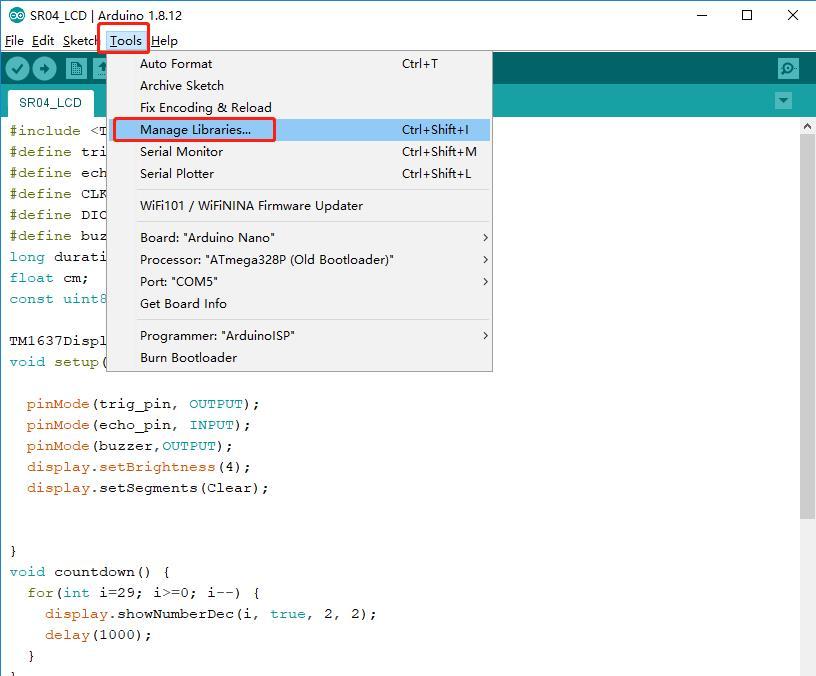
Task: Select Auto Format menu entry
Action: [x=299, y=63]
